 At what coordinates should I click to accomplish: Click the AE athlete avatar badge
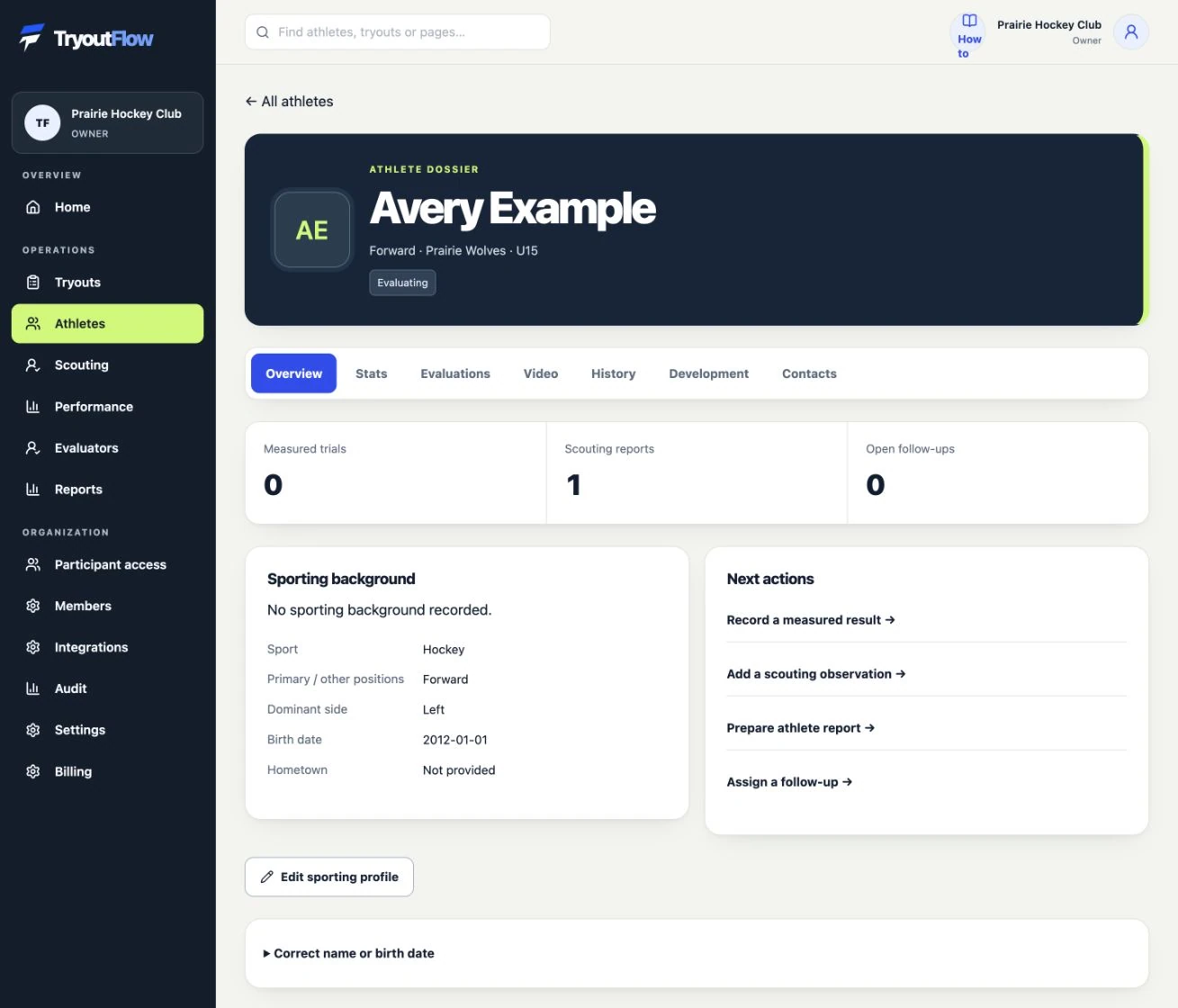coord(312,230)
